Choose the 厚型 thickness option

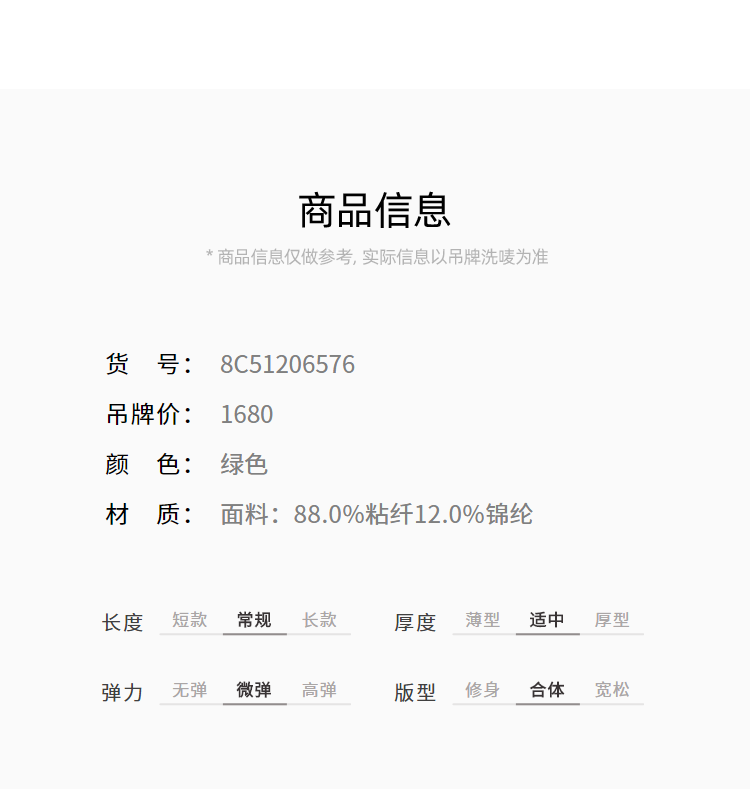(x=612, y=620)
